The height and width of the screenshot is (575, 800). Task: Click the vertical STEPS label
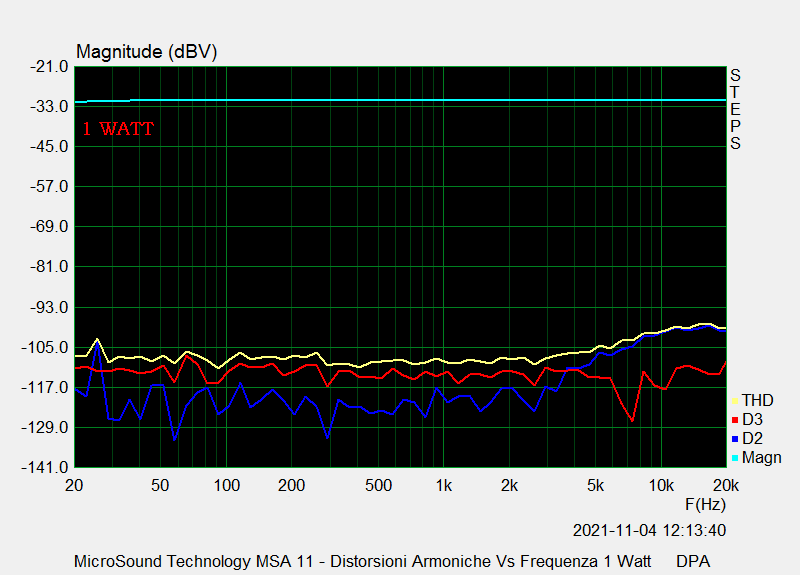735,109
